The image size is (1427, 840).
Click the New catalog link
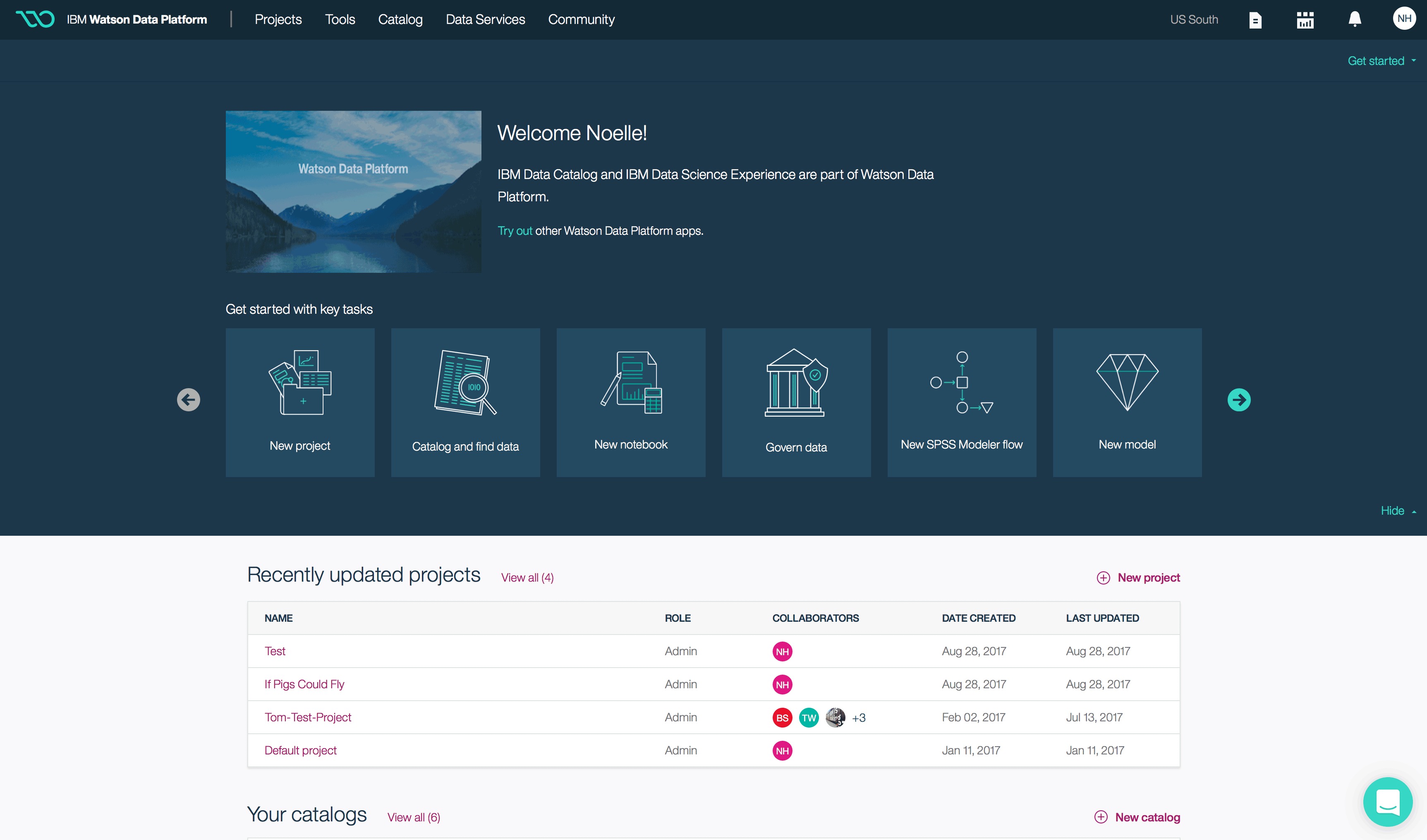pos(1147,817)
